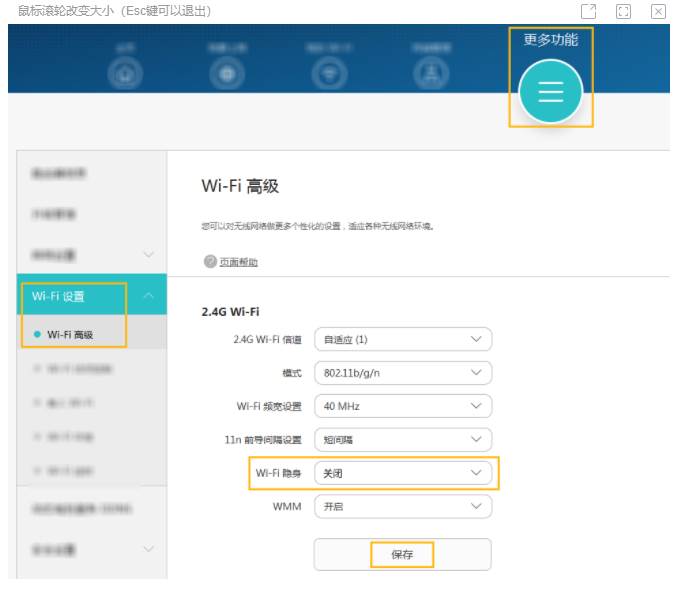The image size is (678, 602).
Task: Open the Wi-Fi 频宽设置 40 MHz dropdown
Action: pyautogui.click(x=403, y=407)
